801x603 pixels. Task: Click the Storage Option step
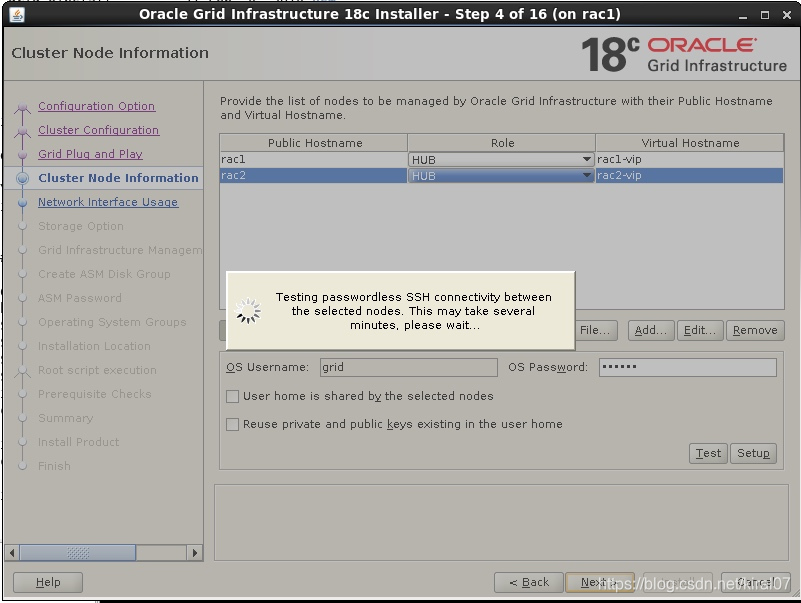(81, 226)
